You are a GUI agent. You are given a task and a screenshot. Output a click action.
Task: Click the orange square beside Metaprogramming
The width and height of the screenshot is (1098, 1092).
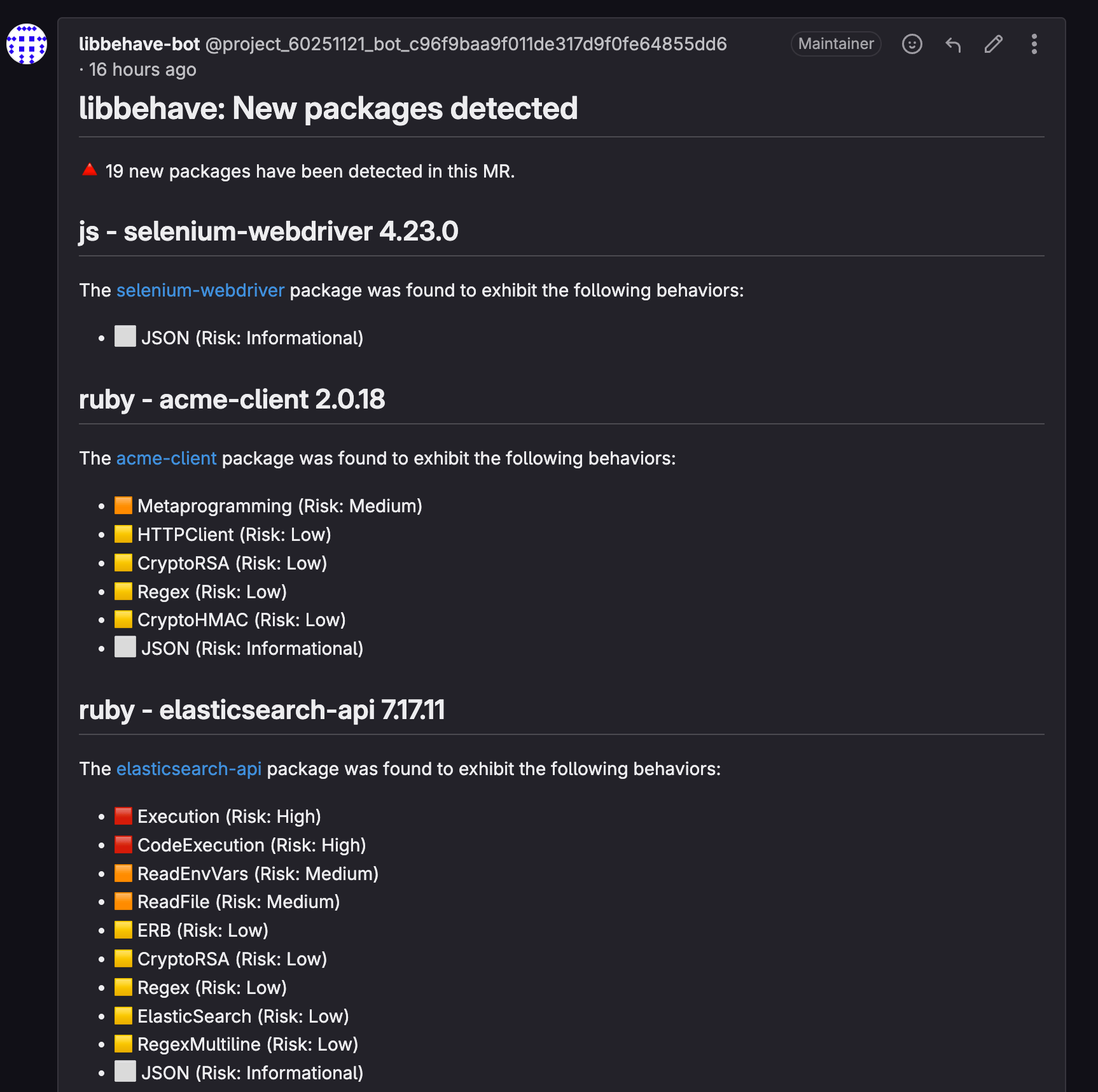point(123,505)
